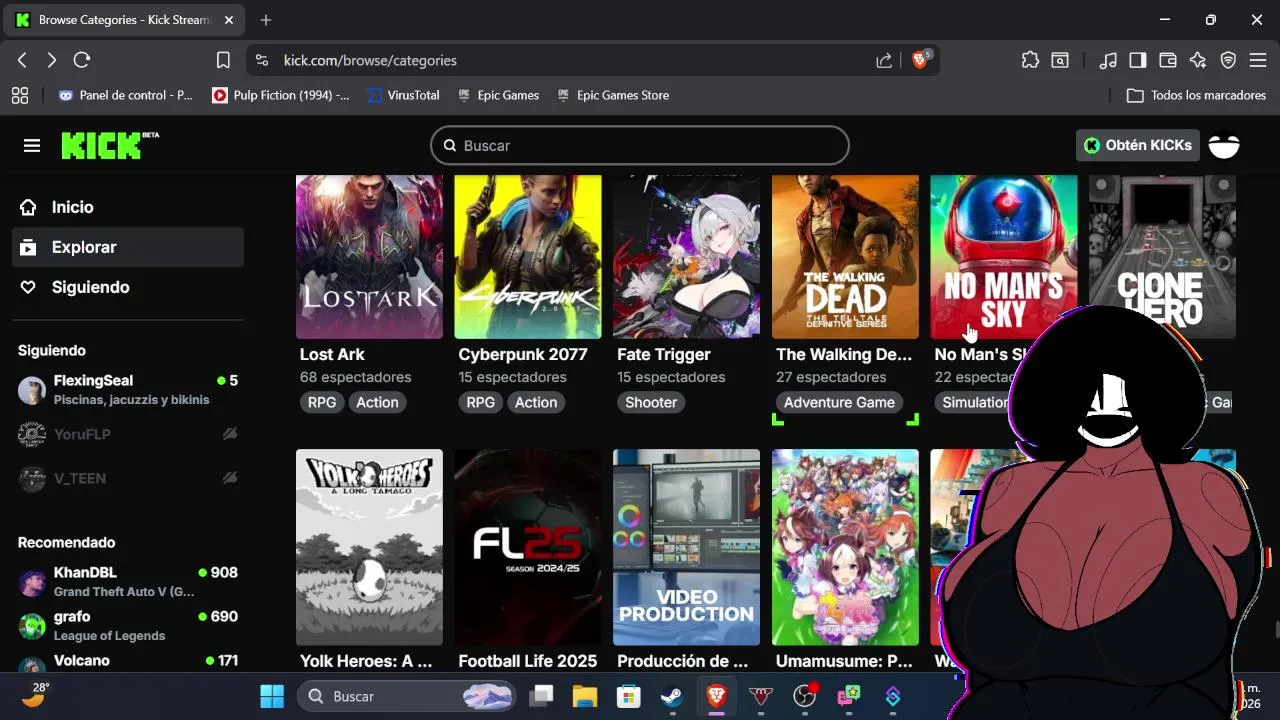Open V_TEEN offline channel
The height and width of the screenshot is (720, 1280).
(x=128, y=478)
